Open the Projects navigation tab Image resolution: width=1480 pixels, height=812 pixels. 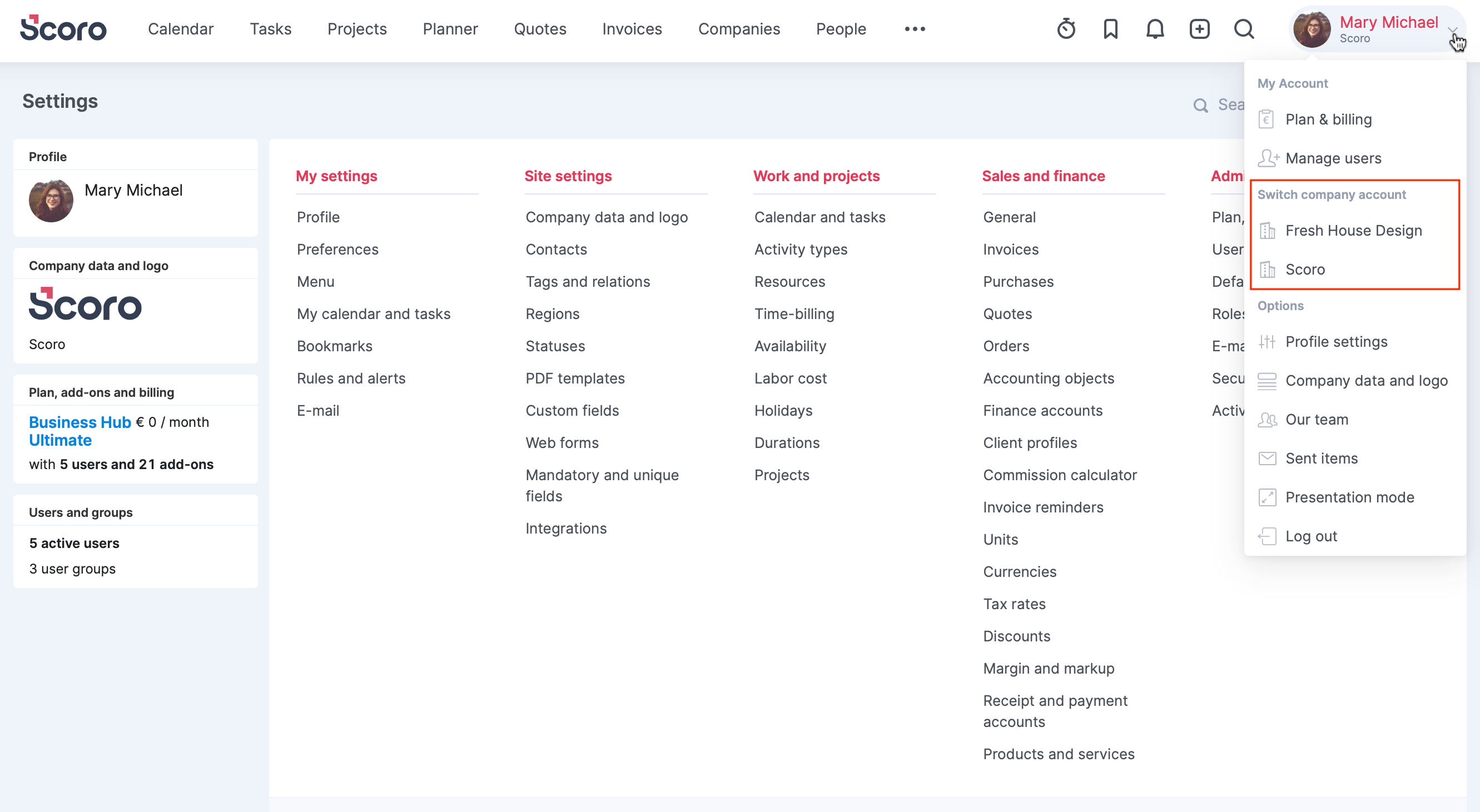click(357, 29)
